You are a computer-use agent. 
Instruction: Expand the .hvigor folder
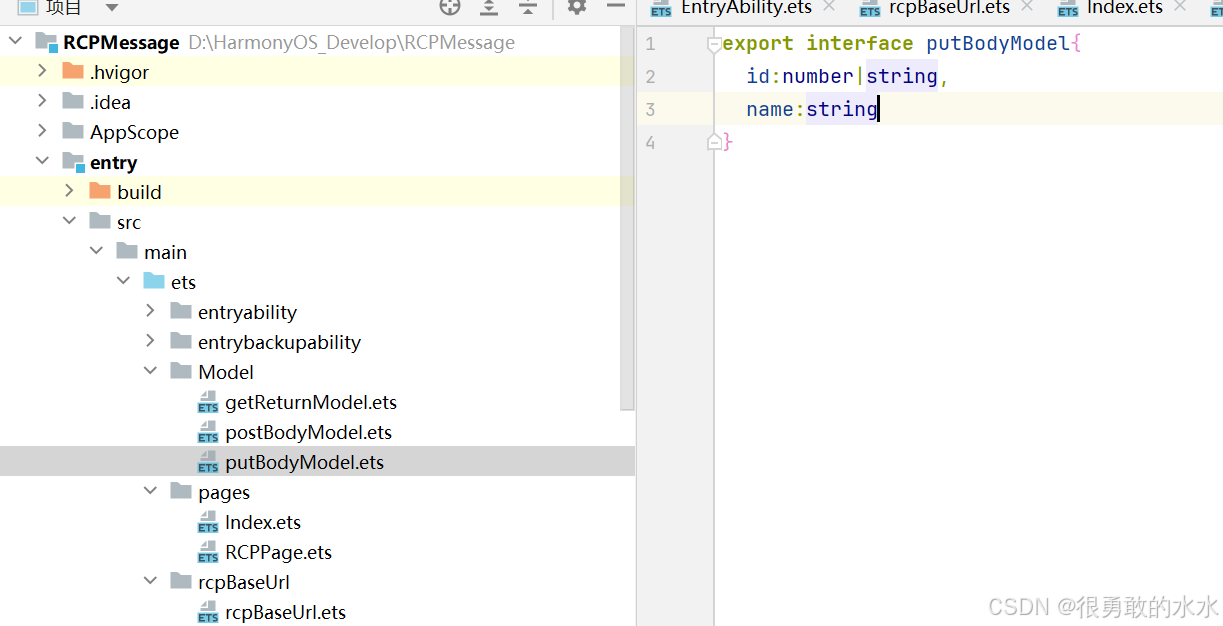(42, 71)
